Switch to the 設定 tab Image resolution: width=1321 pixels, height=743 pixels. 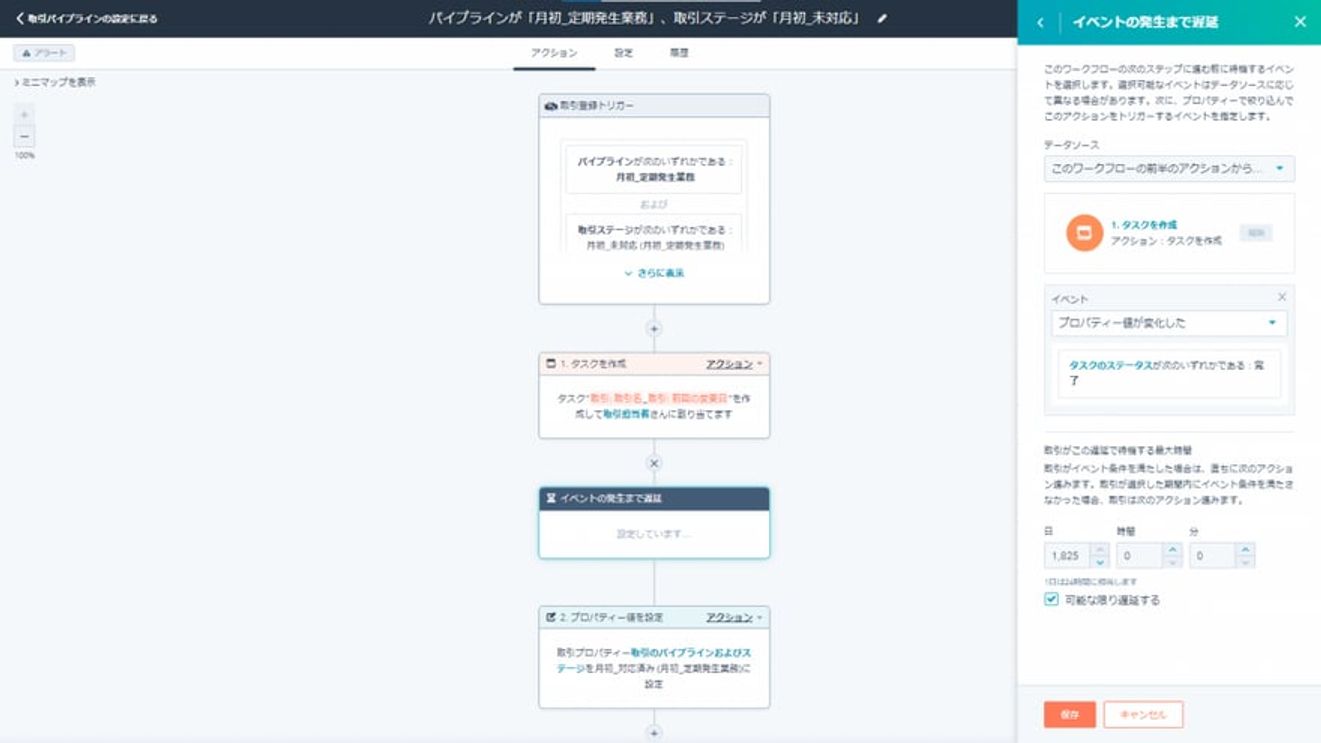pos(624,53)
